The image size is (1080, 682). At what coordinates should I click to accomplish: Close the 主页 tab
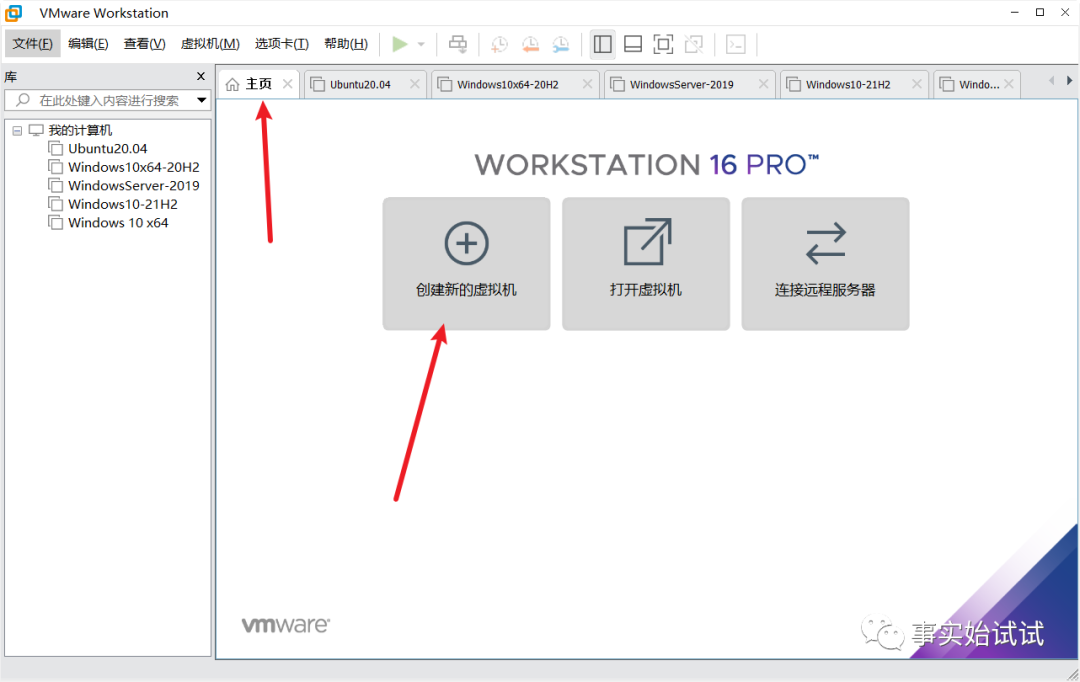coord(287,84)
